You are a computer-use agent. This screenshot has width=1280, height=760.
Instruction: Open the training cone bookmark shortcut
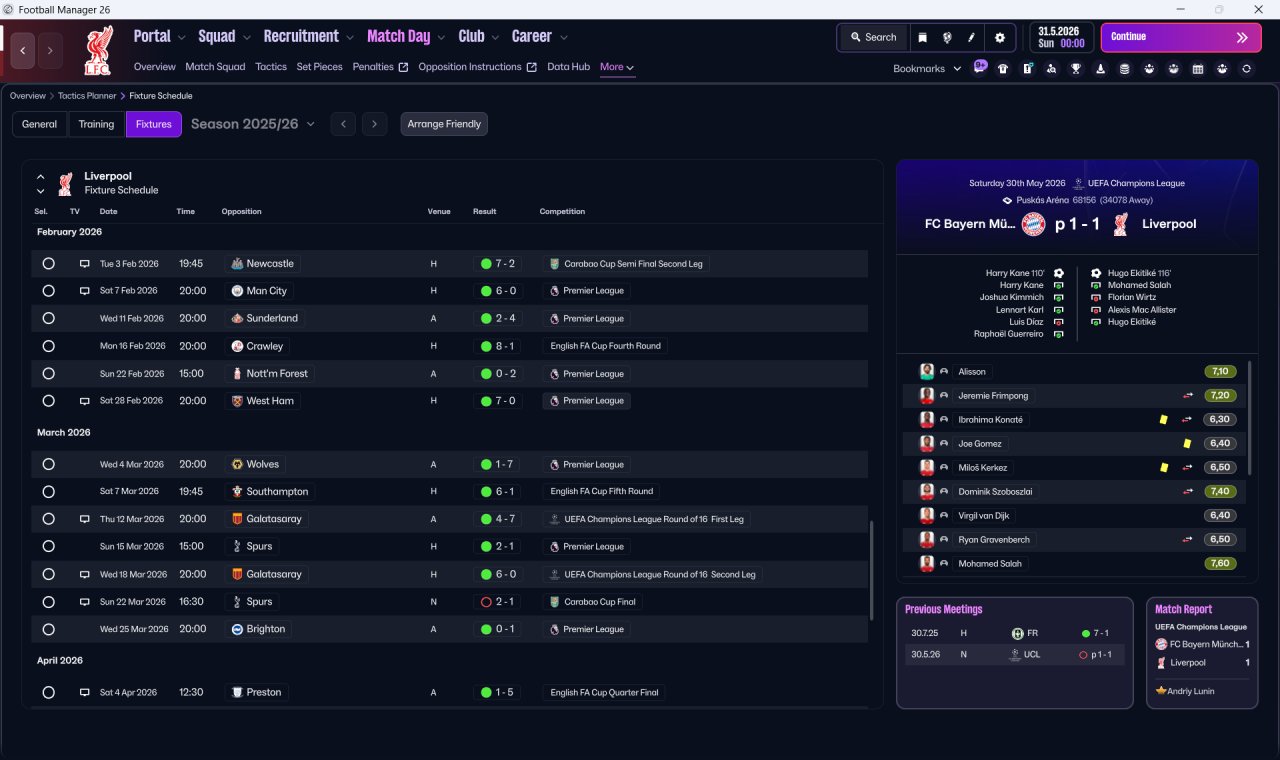[x=1100, y=69]
